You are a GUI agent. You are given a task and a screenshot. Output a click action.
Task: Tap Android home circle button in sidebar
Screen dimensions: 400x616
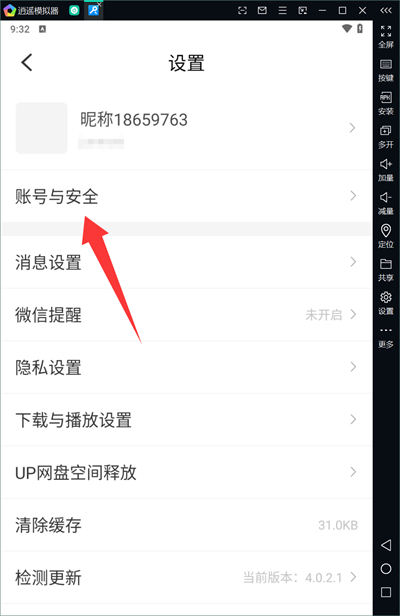(x=386, y=568)
